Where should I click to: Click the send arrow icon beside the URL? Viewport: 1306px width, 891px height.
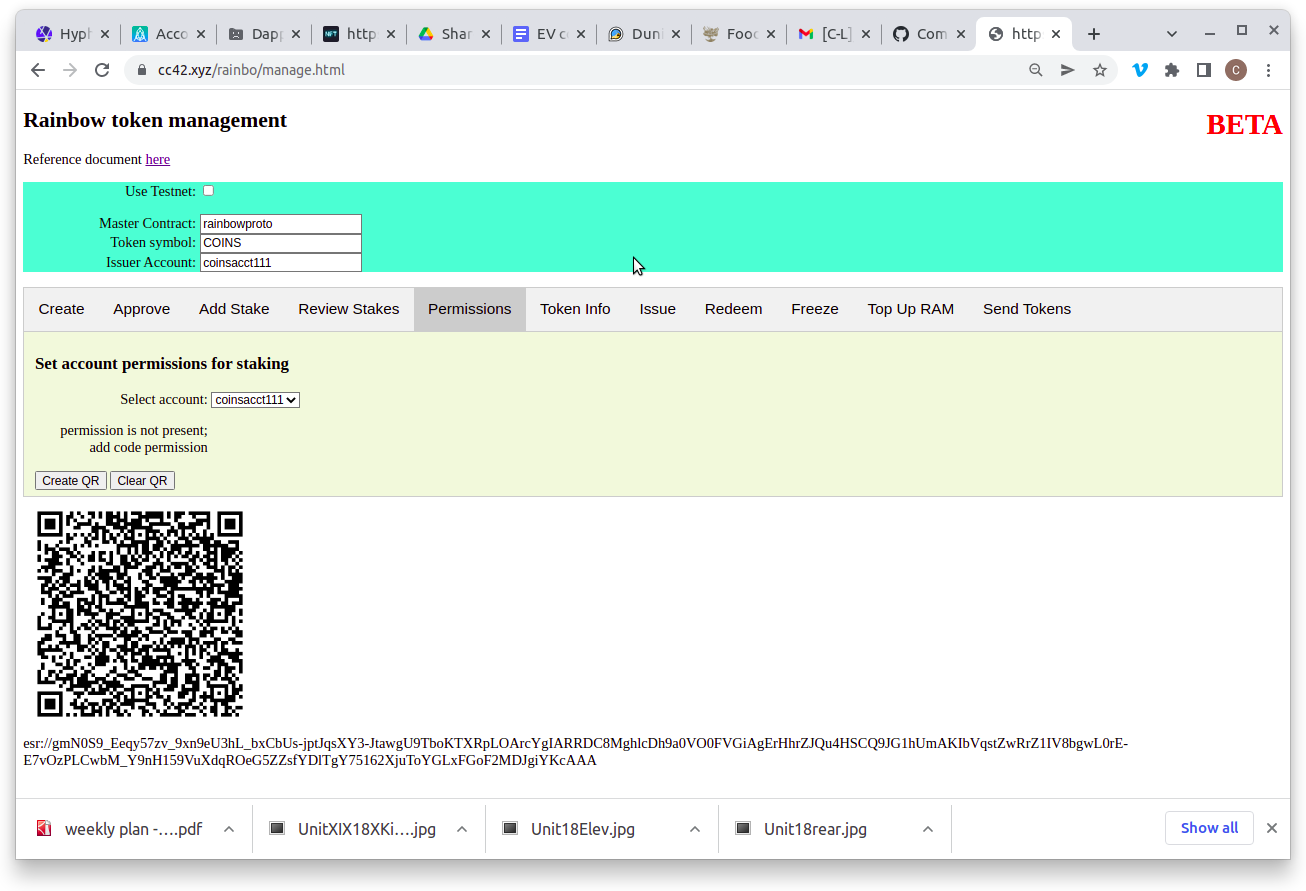pyautogui.click(x=1067, y=70)
